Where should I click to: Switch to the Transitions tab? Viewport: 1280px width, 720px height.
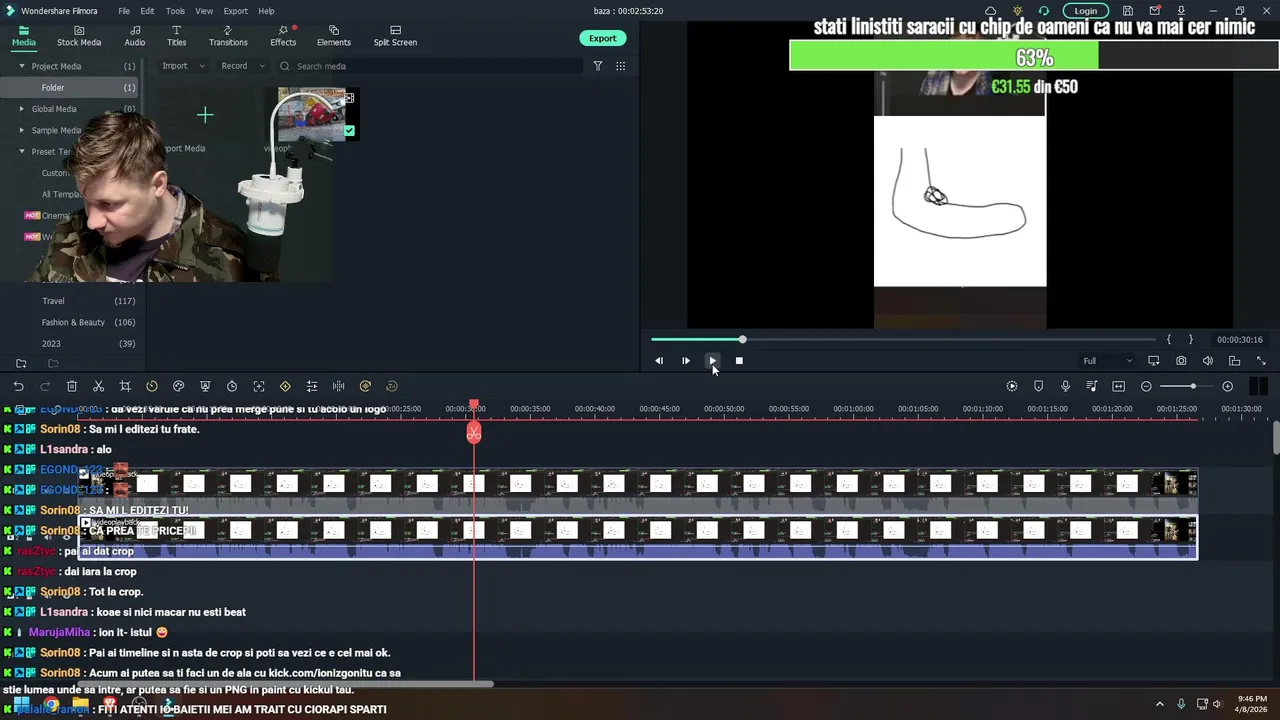pos(228,36)
